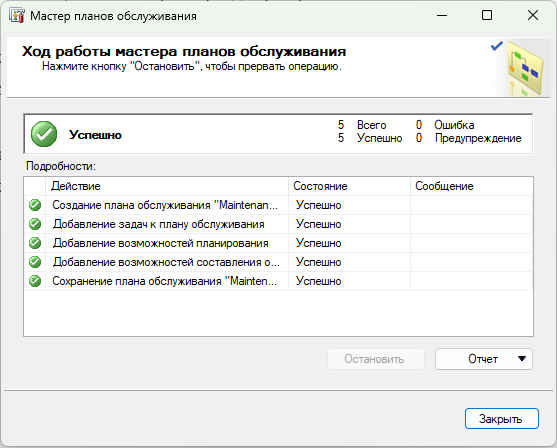The image size is (557, 448).
Task: Select the 'Добавление задач к плану обслуживания' row
Action: (278, 224)
